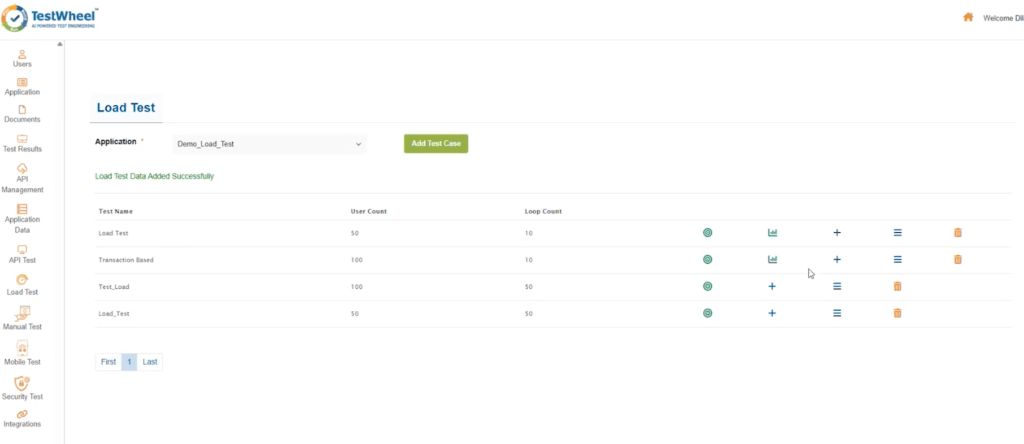Run the Load Test row target icon
Image resolution: width=1024 pixels, height=444 pixels.
click(707, 232)
